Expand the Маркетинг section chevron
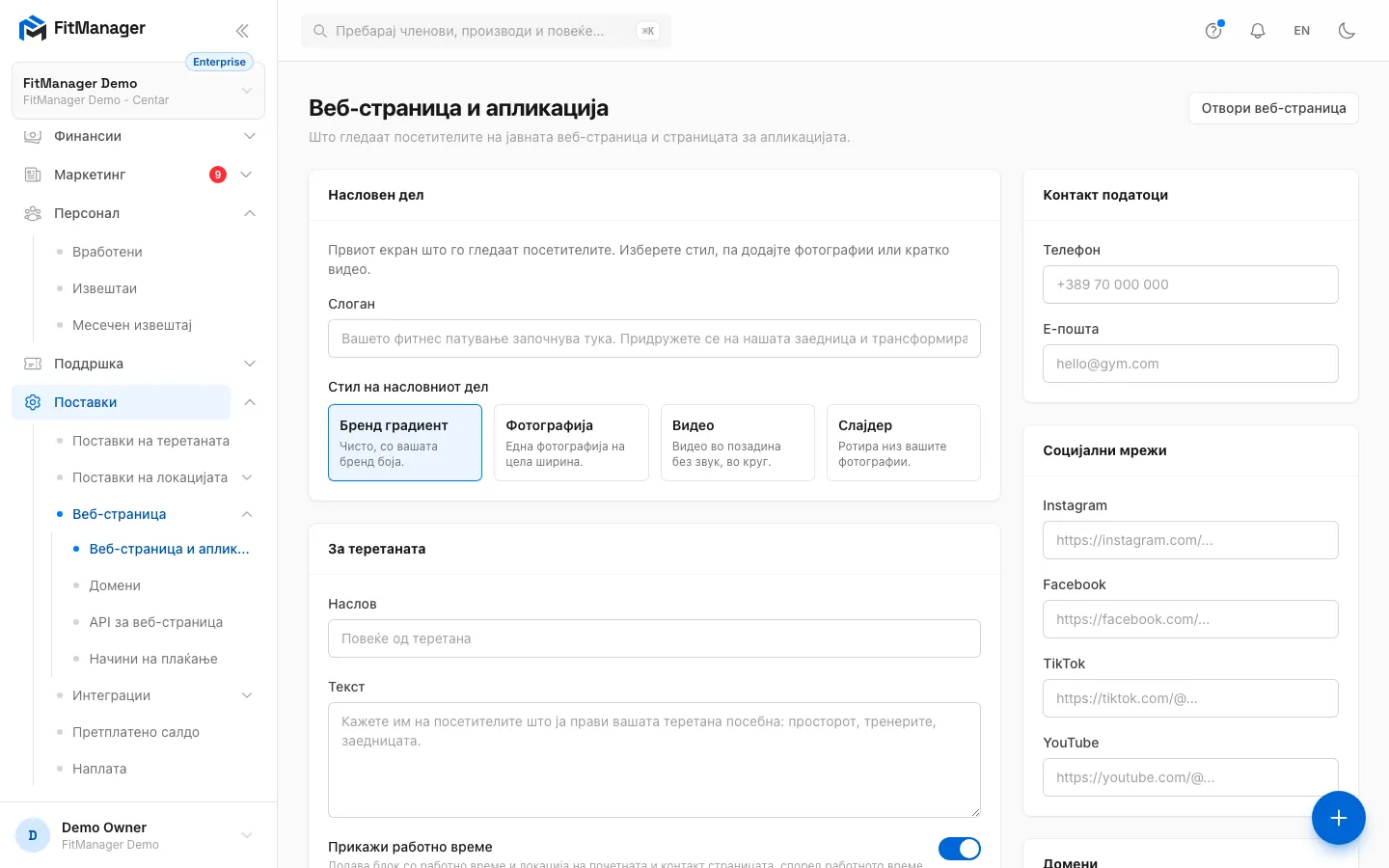Image resolution: width=1389 pixels, height=868 pixels. point(246,175)
